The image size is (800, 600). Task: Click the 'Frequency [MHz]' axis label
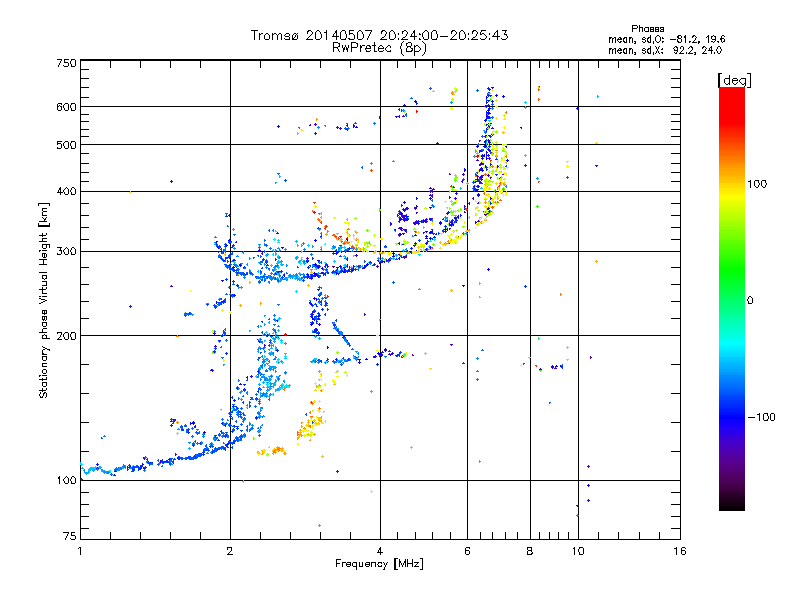[379, 564]
